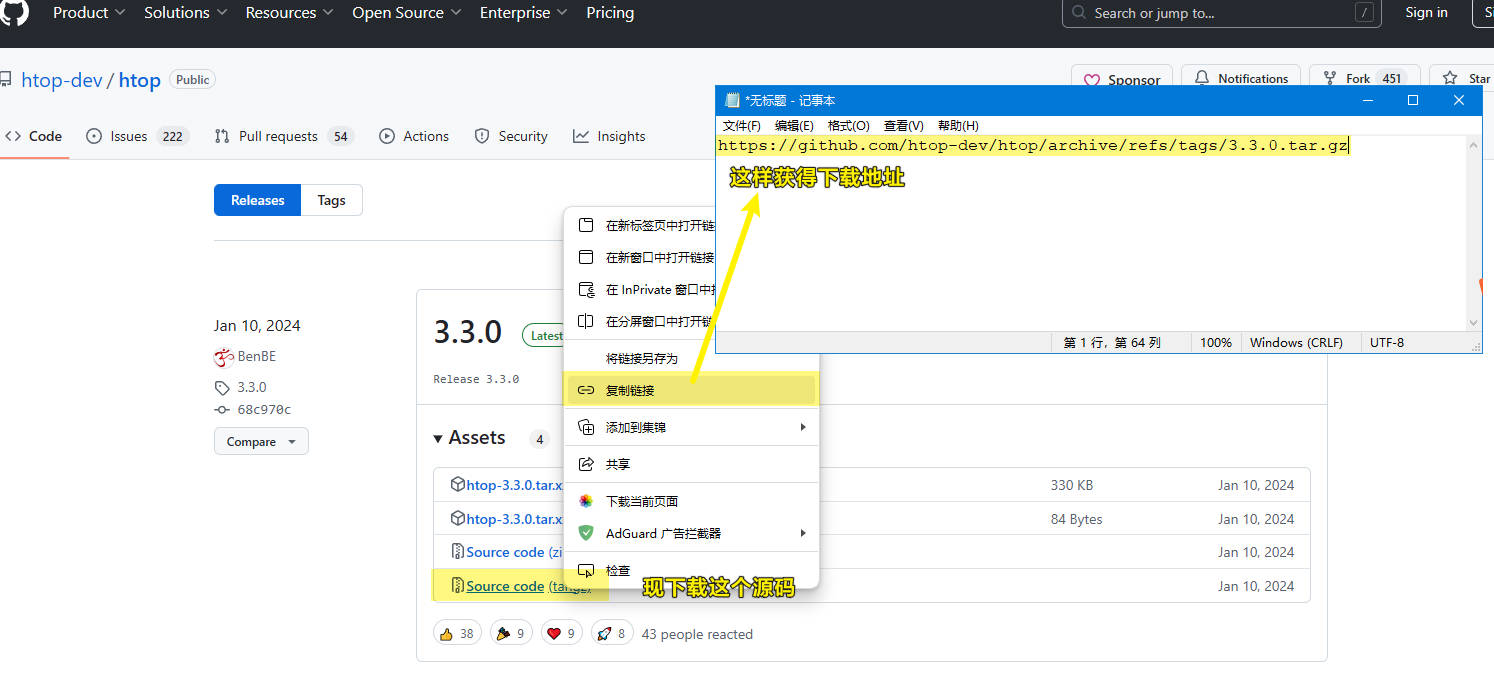1494x673 pixels.
Task: Open the Solutions dropdown menu
Action: tap(186, 13)
